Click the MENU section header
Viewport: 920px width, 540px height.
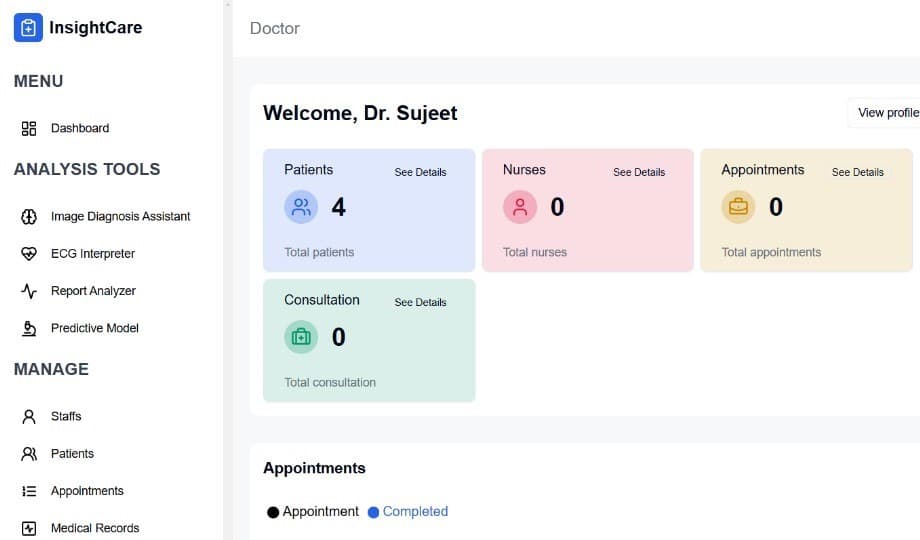pos(39,81)
